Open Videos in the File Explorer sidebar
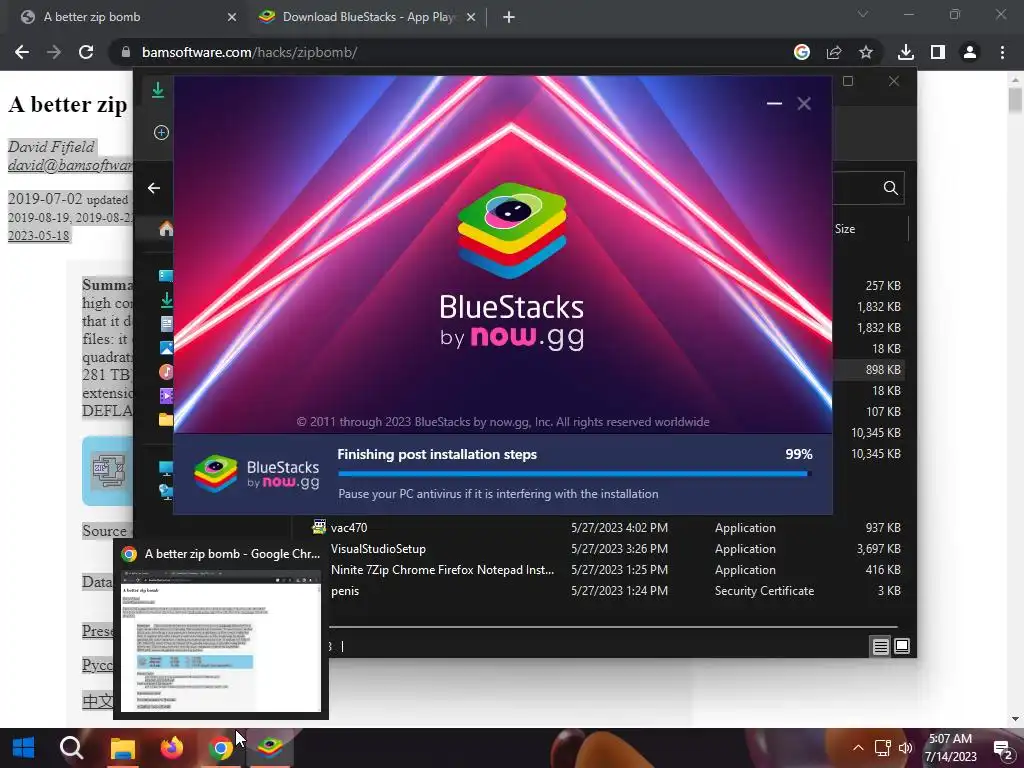The height and width of the screenshot is (768, 1024). [x=166, y=395]
